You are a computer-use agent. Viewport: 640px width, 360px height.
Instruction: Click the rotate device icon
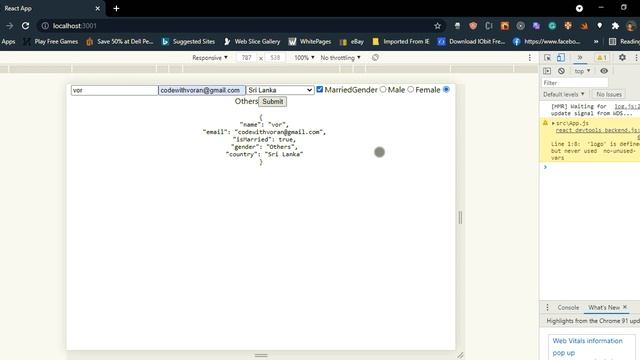pyautogui.click(x=376, y=58)
